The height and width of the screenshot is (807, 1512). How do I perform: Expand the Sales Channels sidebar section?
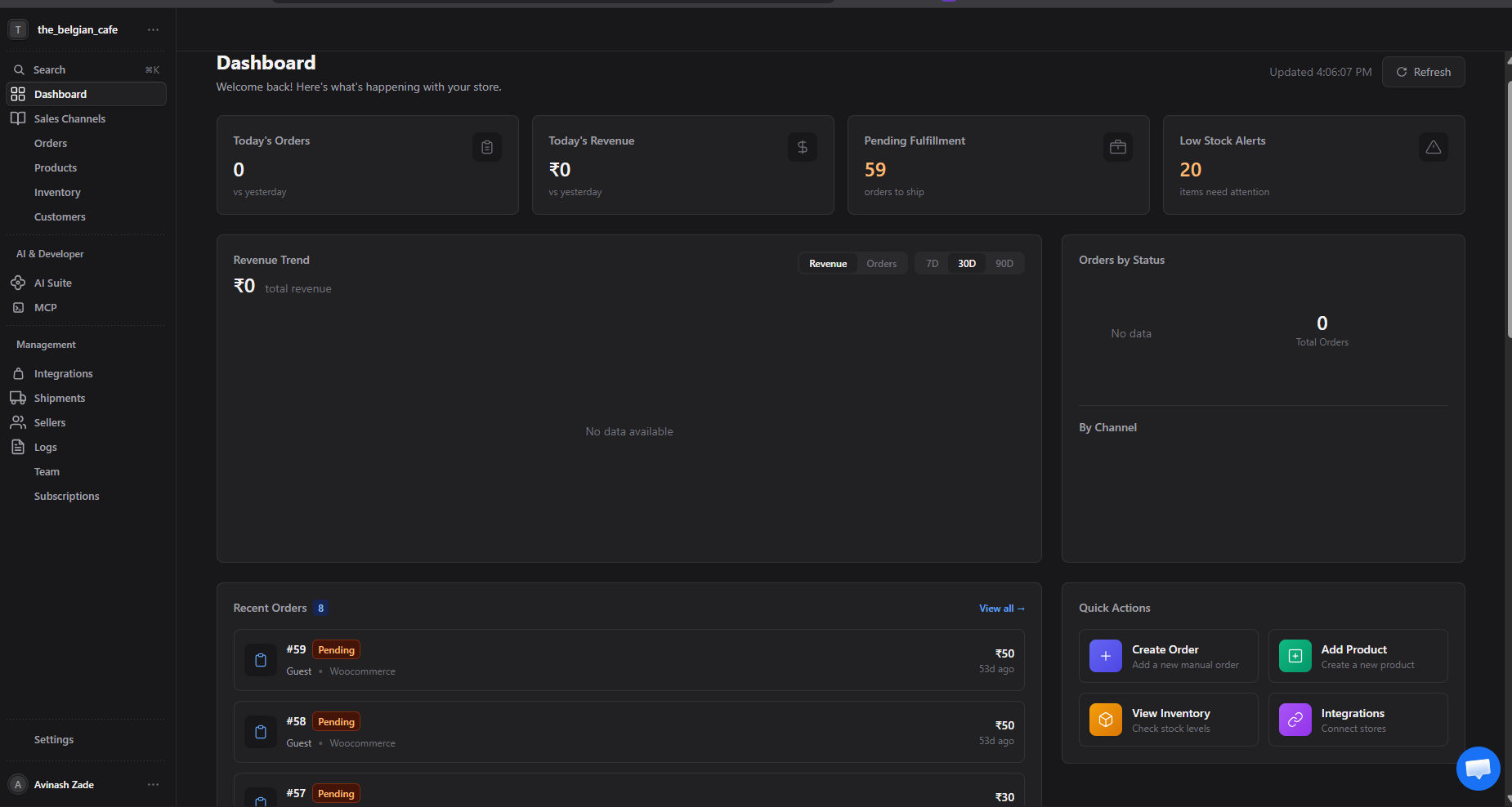coord(69,118)
